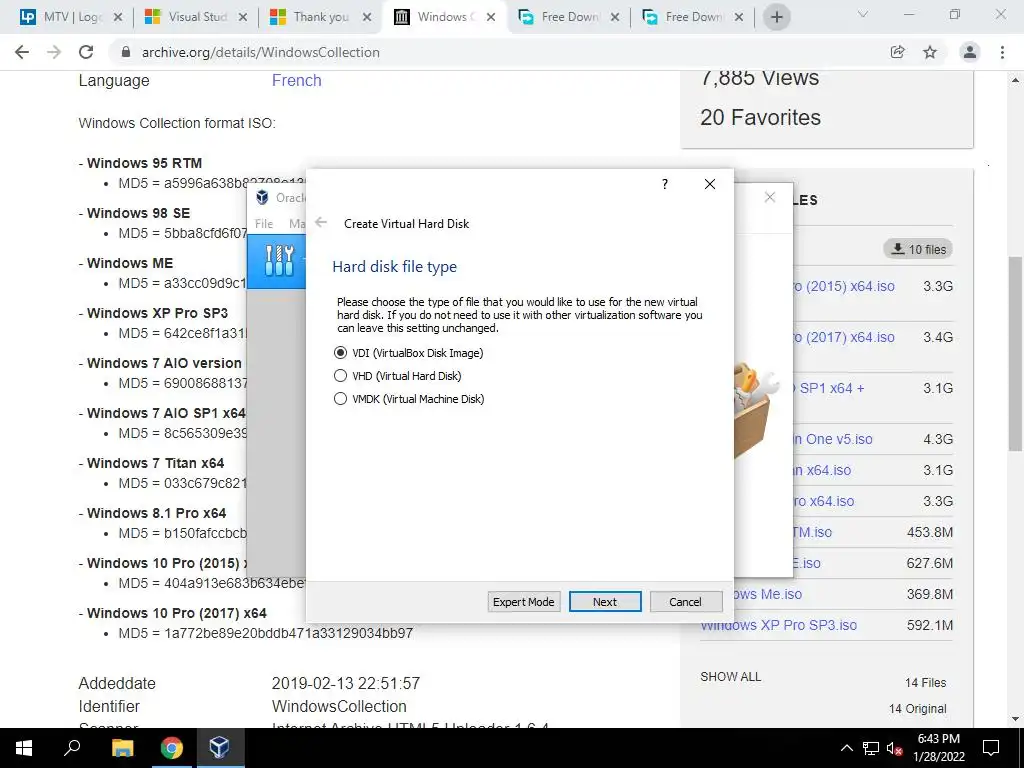
Task: Close the MTV | Logo tab
Action: 118,17
